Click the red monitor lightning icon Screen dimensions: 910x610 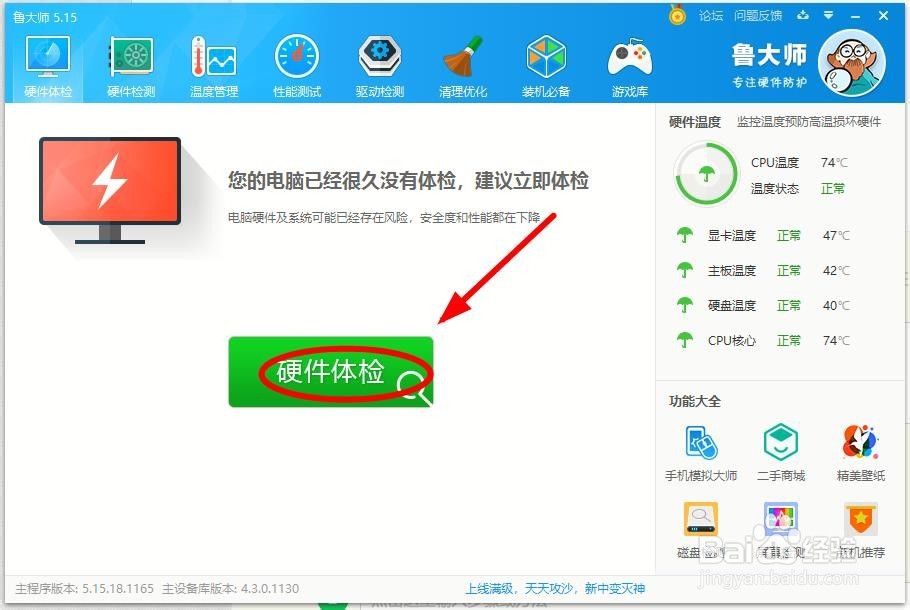point(110,190)
